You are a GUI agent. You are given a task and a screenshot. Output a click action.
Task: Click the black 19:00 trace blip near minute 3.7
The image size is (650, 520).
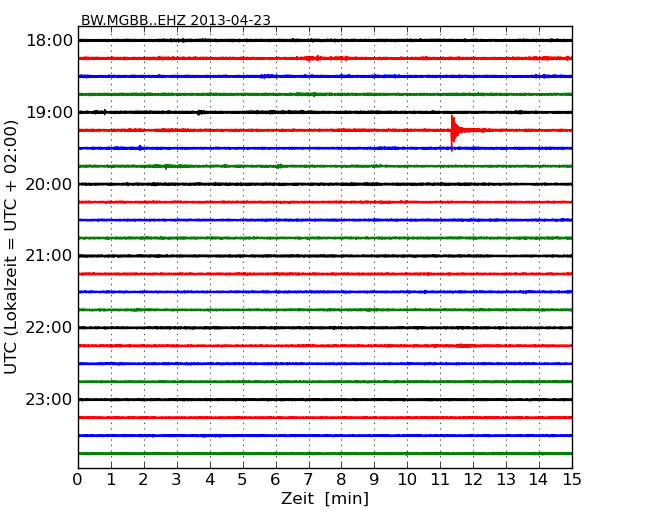200,112
